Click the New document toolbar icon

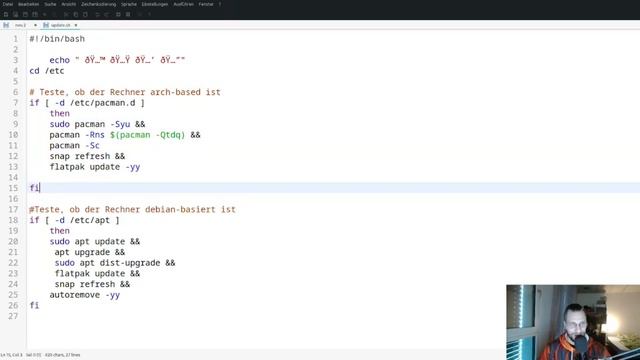pos(6,14)
